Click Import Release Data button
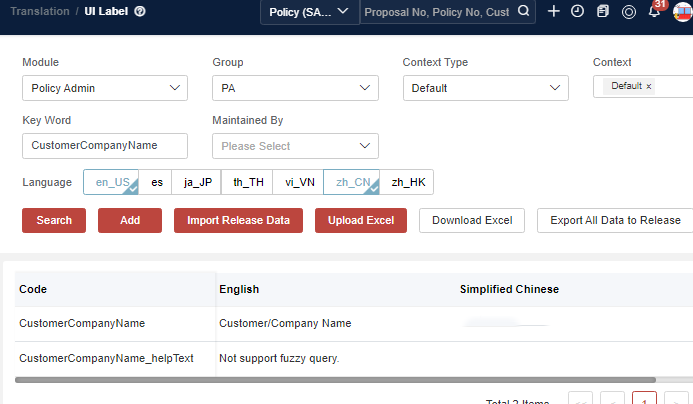Viewport: 693px width, 404px height. tap(238, 220)
